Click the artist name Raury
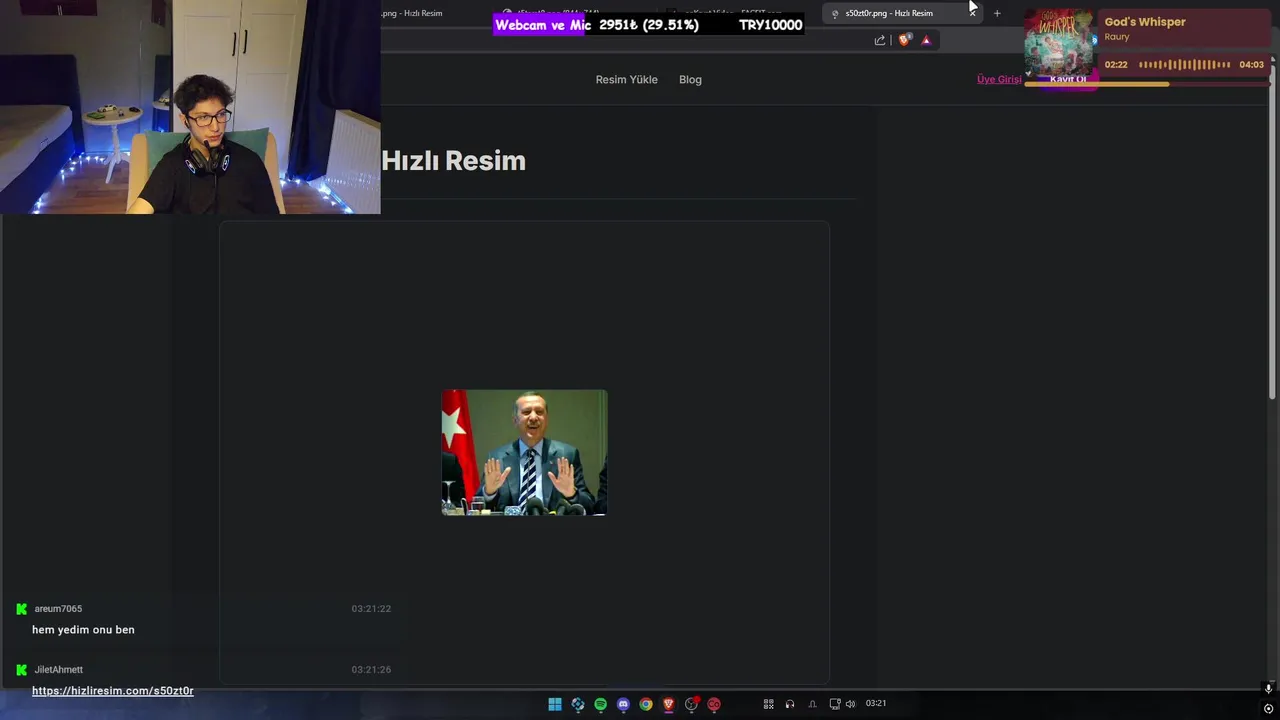 click(x=1117, y=37)
